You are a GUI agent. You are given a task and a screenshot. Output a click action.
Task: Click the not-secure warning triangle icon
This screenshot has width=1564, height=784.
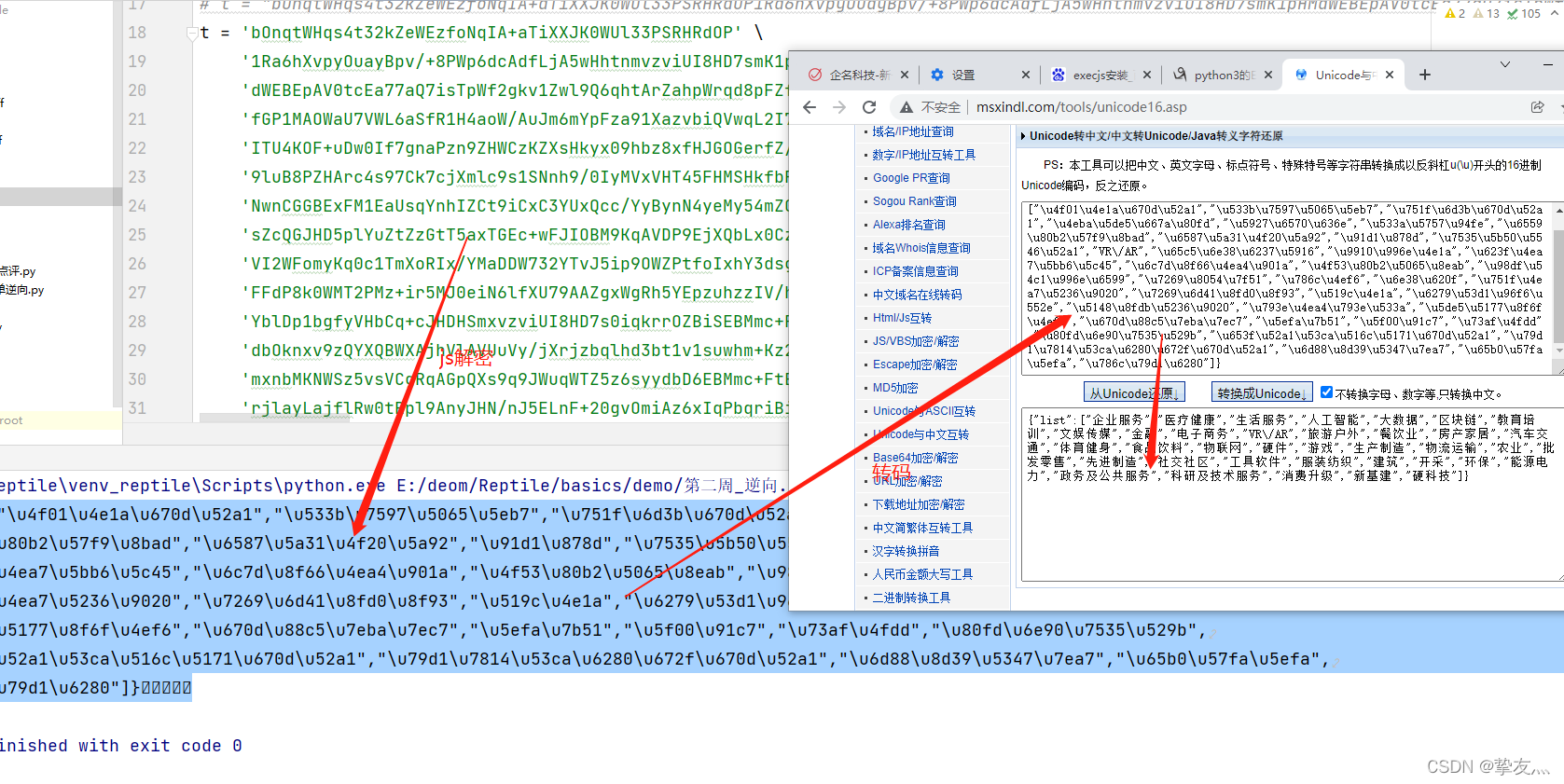[906, 107]
